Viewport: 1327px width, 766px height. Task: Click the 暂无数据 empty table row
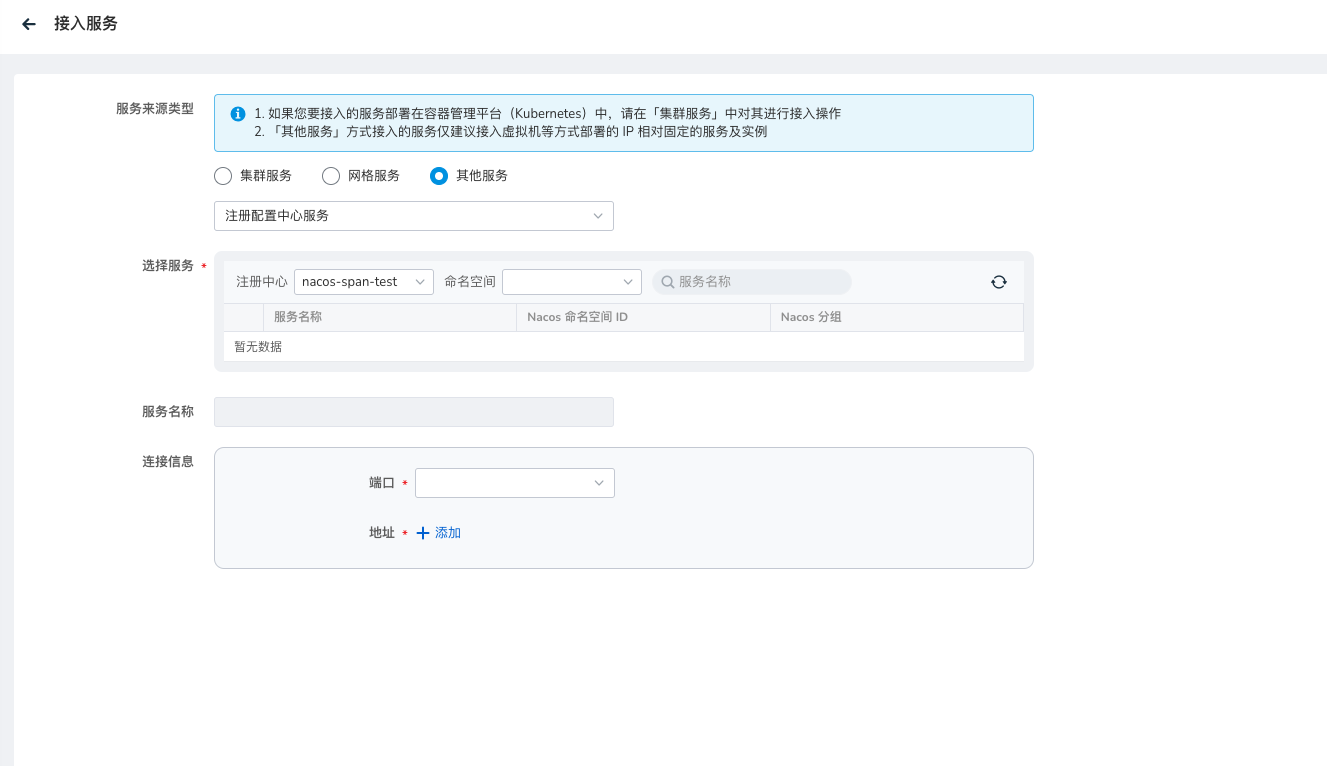(x=258, y=347)
